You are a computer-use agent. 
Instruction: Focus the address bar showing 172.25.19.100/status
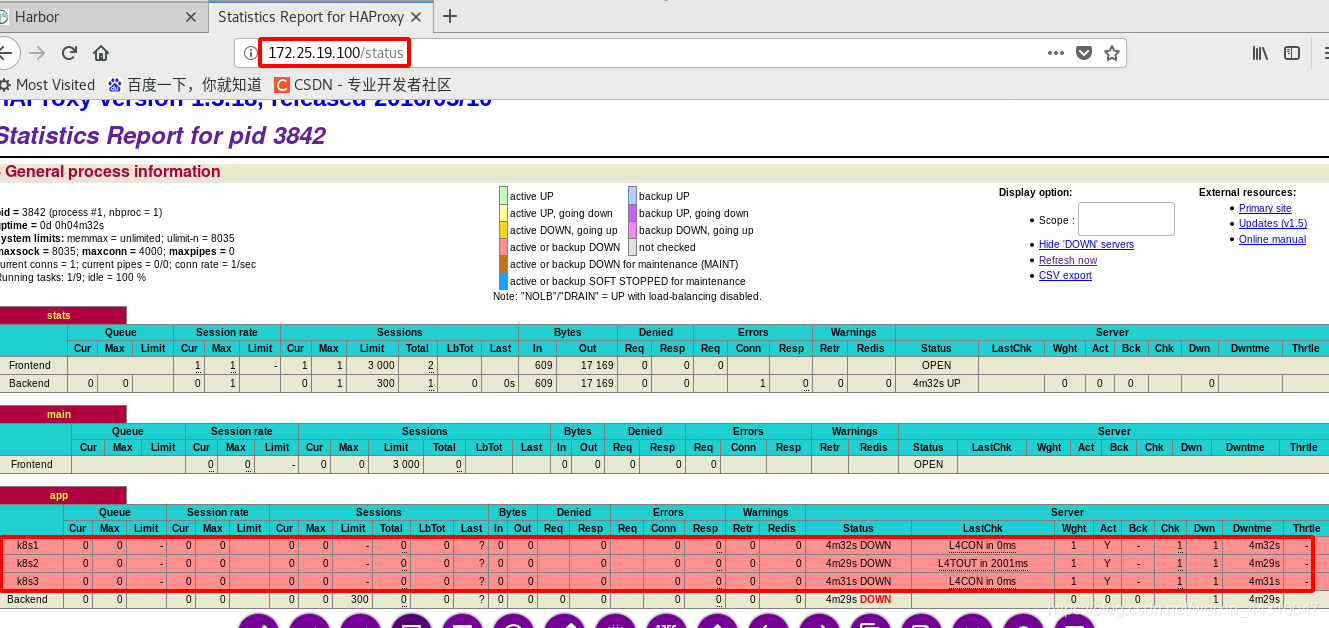pyautogui.click(x=680, y=53)
